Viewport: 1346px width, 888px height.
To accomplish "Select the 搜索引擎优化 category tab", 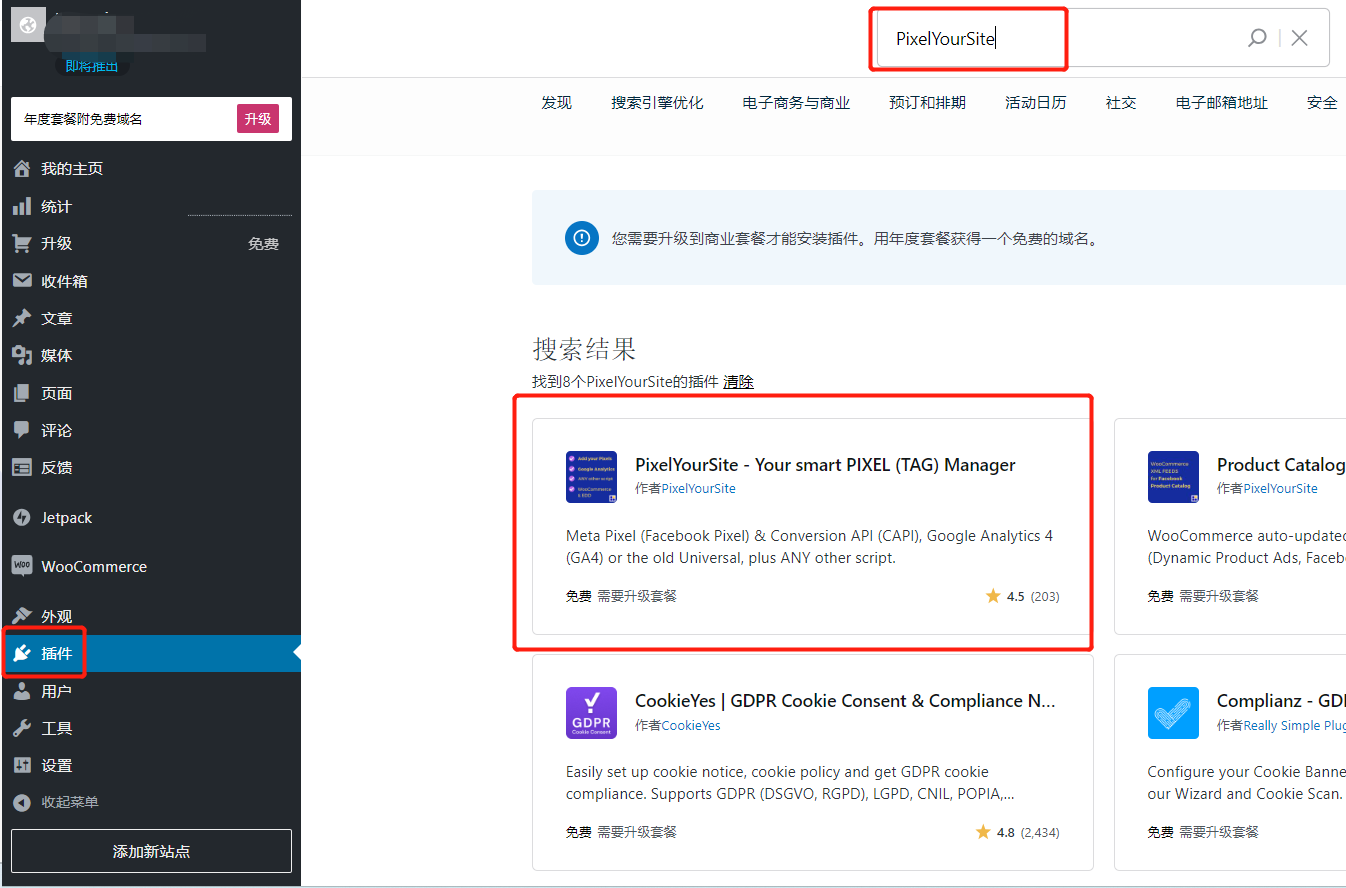I will click(x=657, y=103).
